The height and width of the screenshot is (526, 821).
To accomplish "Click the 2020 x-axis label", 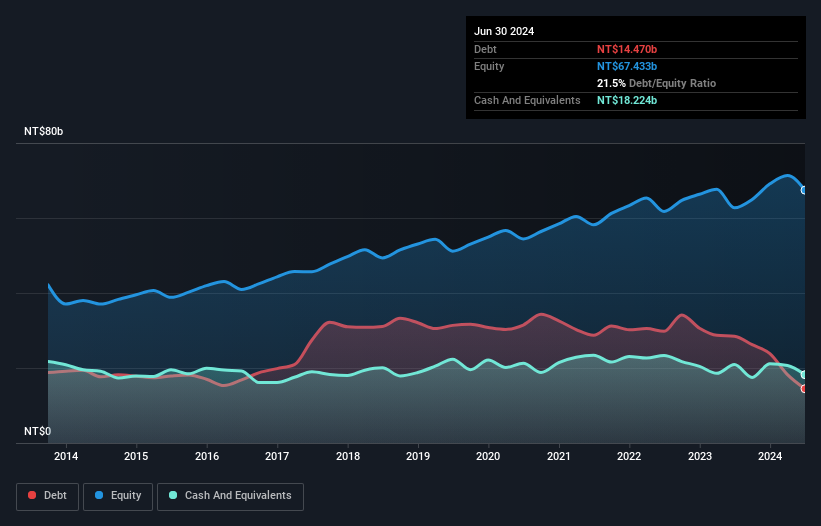I will (488, 456).
